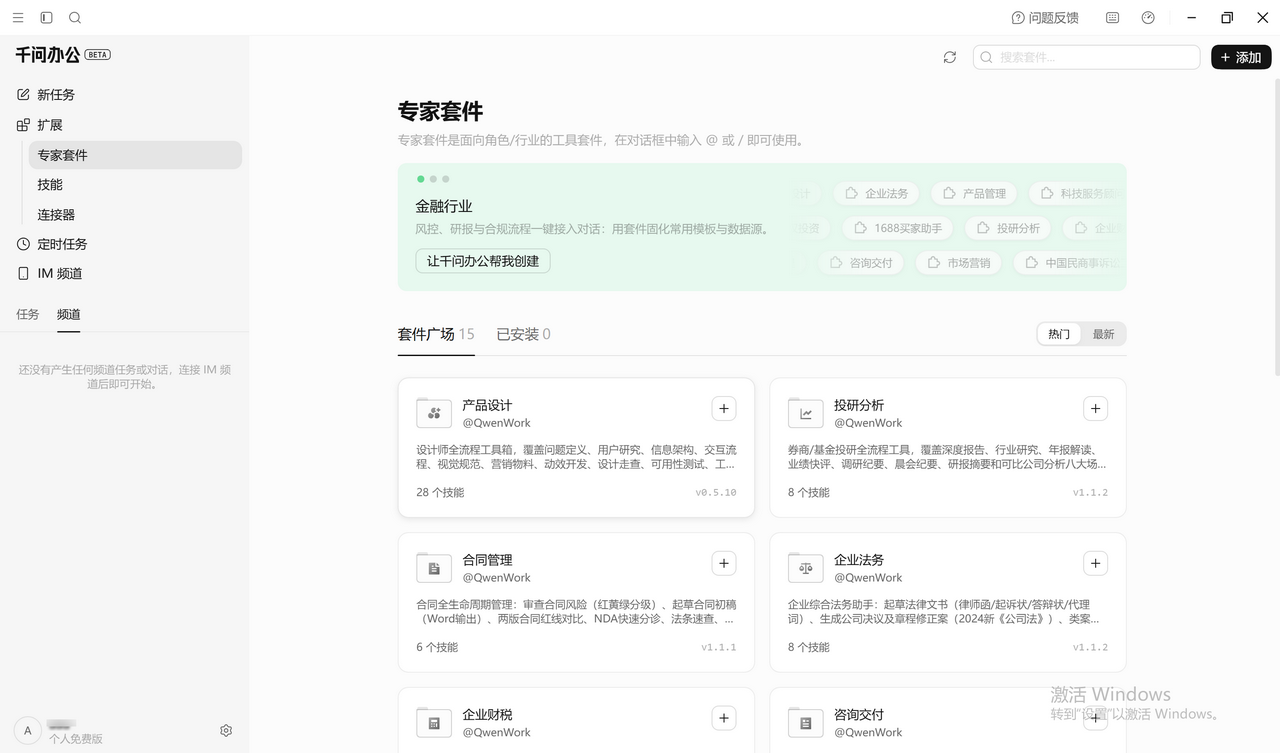Screen dimensions: 1280x753
Task: Open settings gear in sidebar
Action: 226,731
